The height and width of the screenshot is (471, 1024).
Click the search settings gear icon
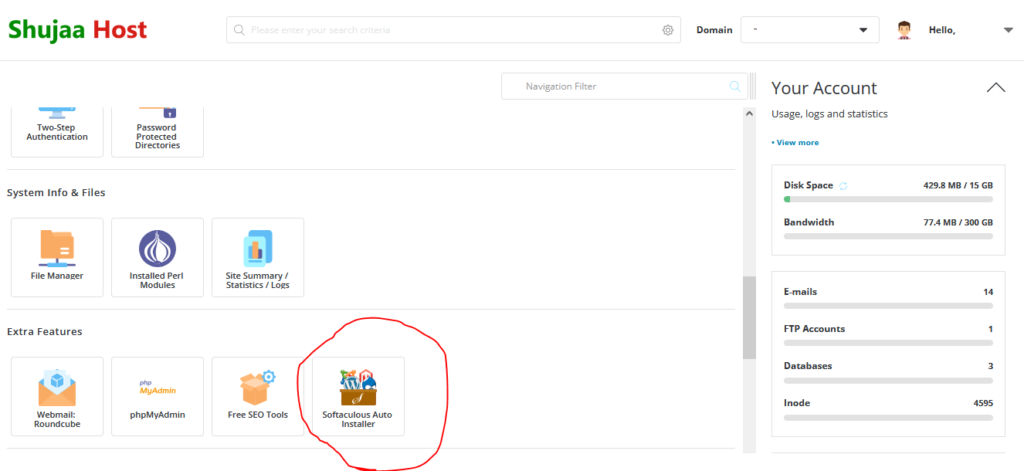667,30
